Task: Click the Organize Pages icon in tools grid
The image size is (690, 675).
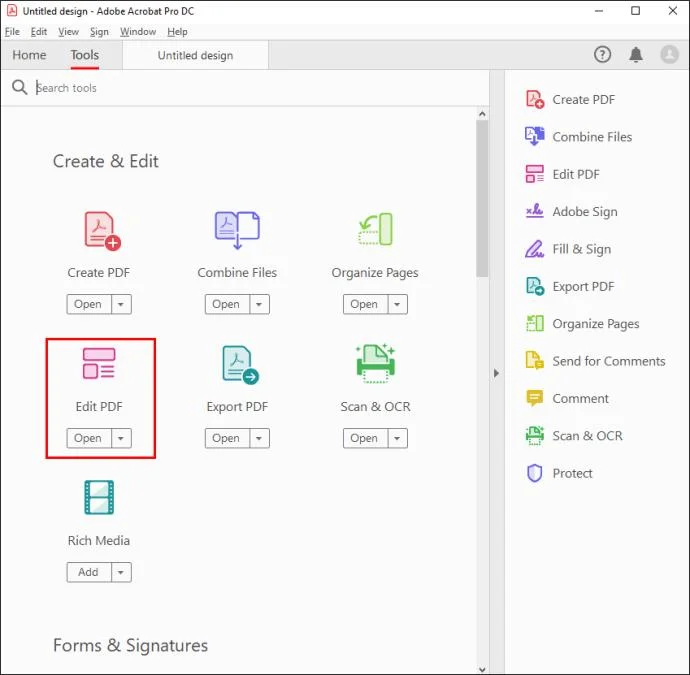Action: point(375,229)
